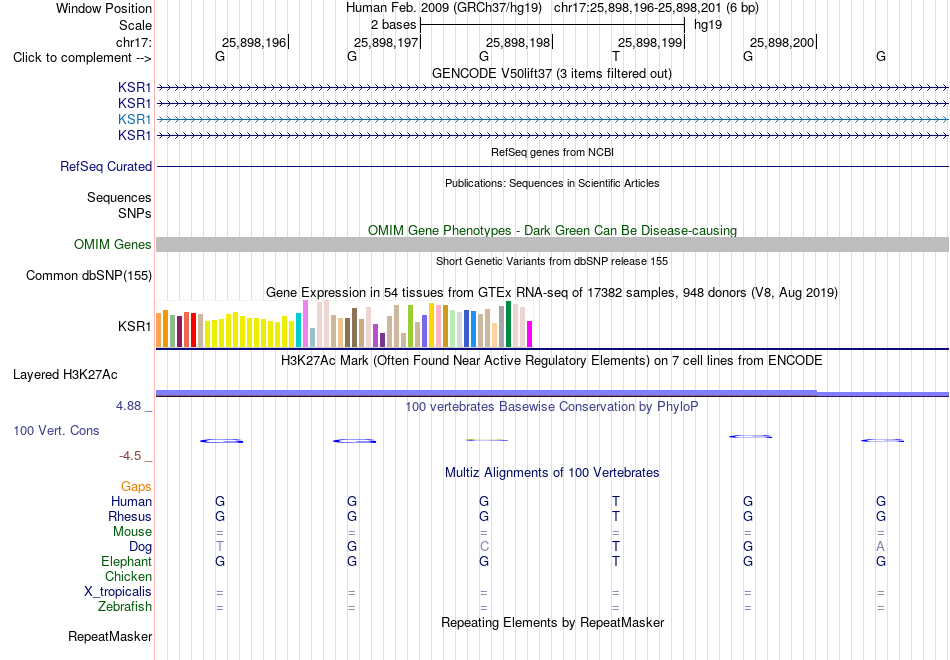Click the RefSeq Curated gene line
This screenshot has width=950, height=660.
[552, 166]
